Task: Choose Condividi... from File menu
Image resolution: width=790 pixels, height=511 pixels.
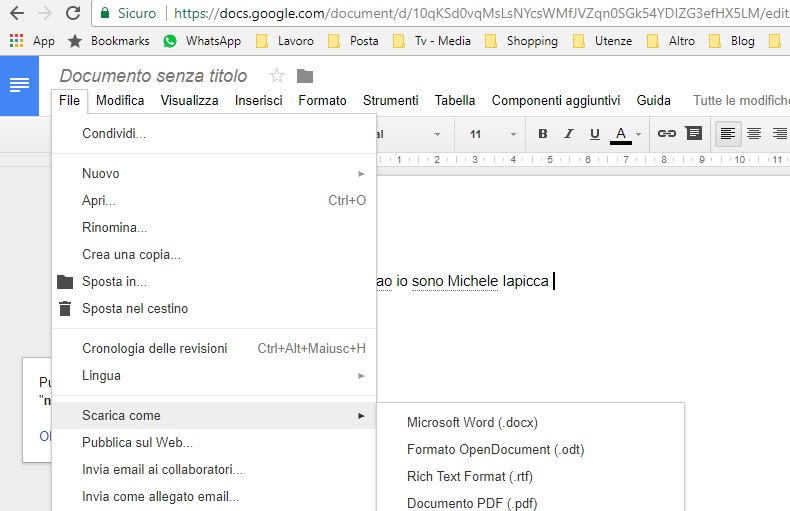Action: point(214,134)
